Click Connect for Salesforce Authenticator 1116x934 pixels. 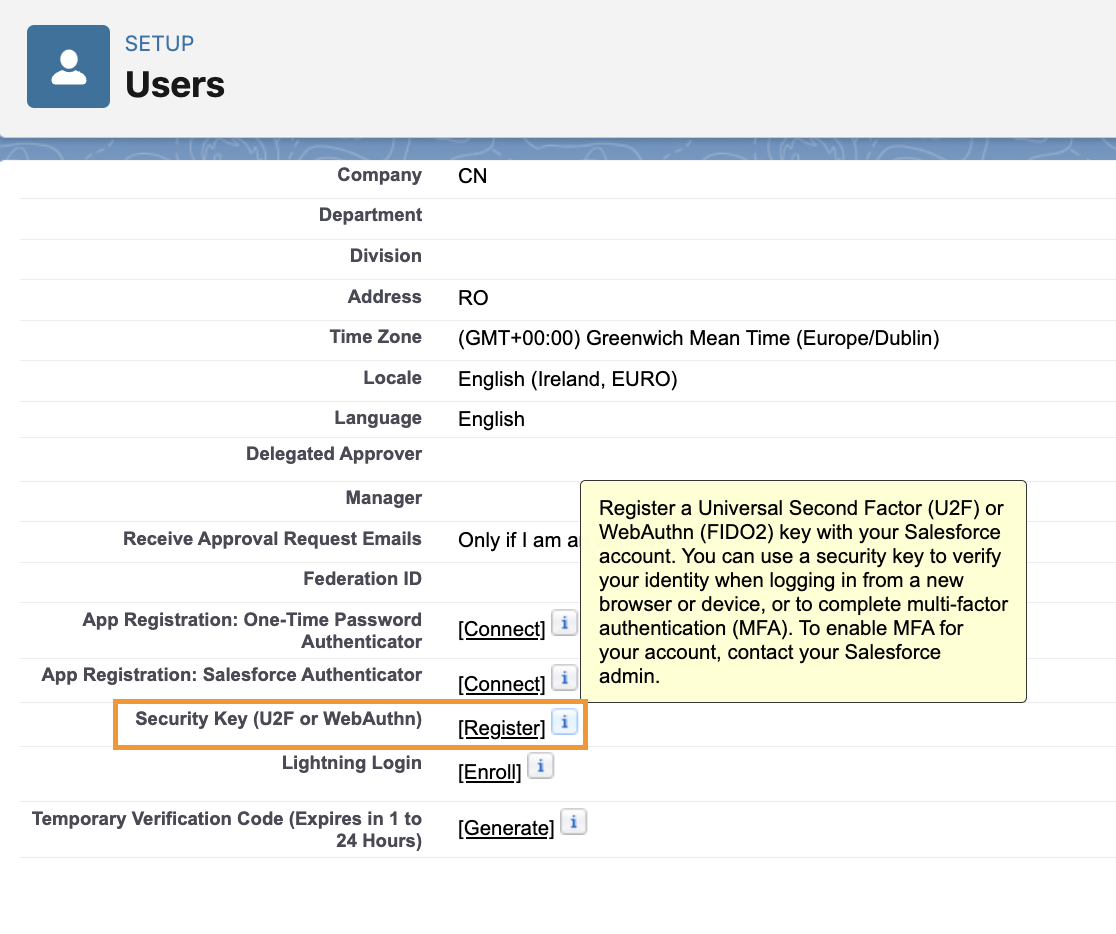[502, 684]
